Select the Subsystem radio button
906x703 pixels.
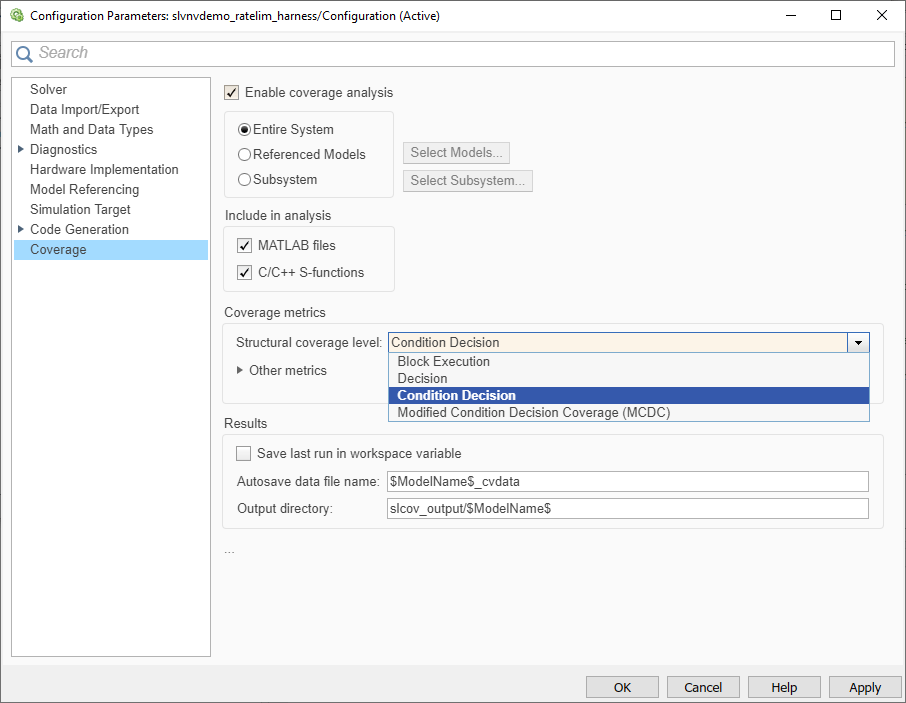[x=244, y=180]
